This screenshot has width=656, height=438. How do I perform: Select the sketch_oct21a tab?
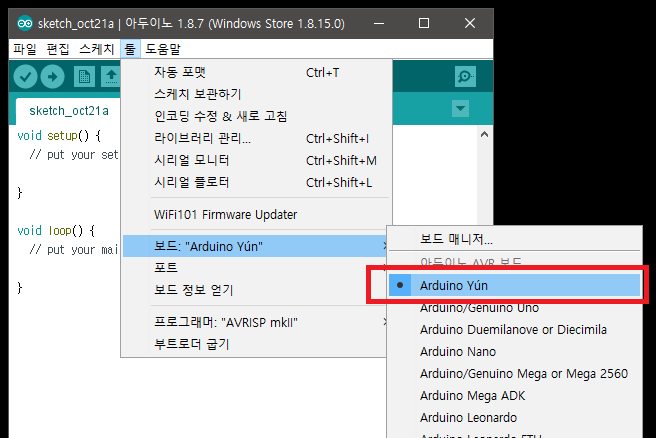tap(69, 111)
